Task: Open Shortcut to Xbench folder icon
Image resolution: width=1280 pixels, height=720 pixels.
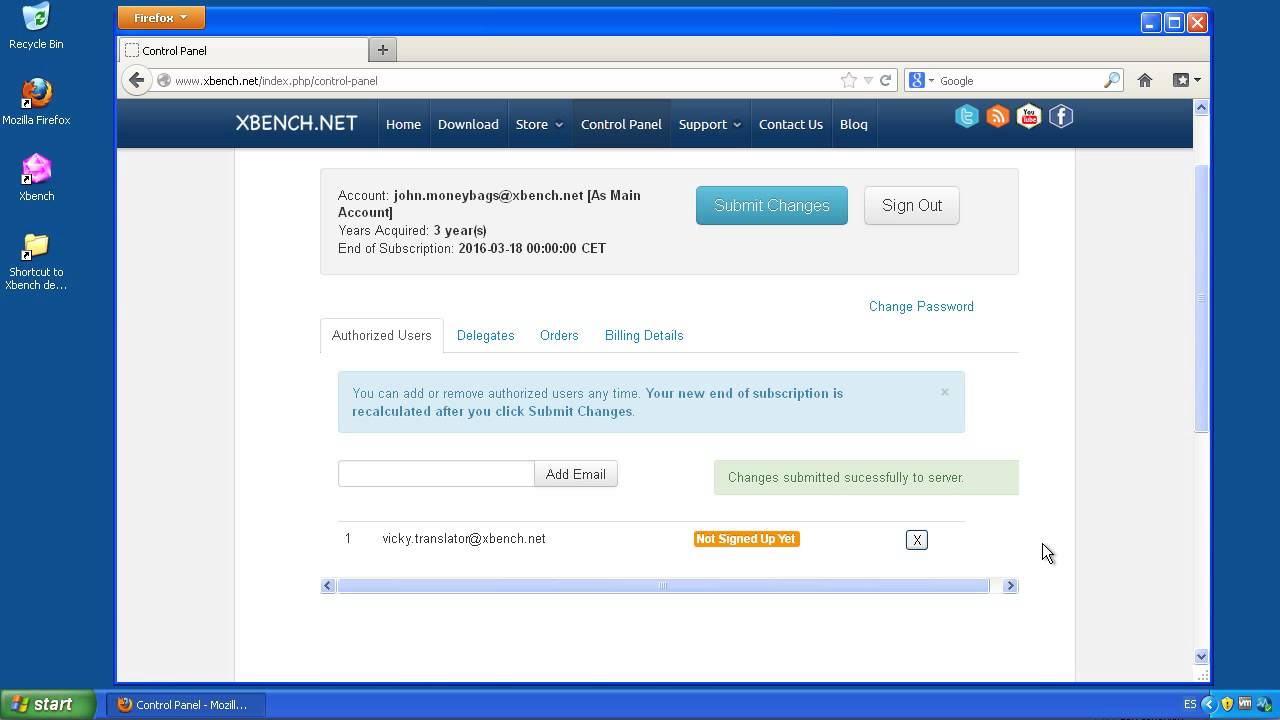Action: pyautogui.click(x=36, y=262)
